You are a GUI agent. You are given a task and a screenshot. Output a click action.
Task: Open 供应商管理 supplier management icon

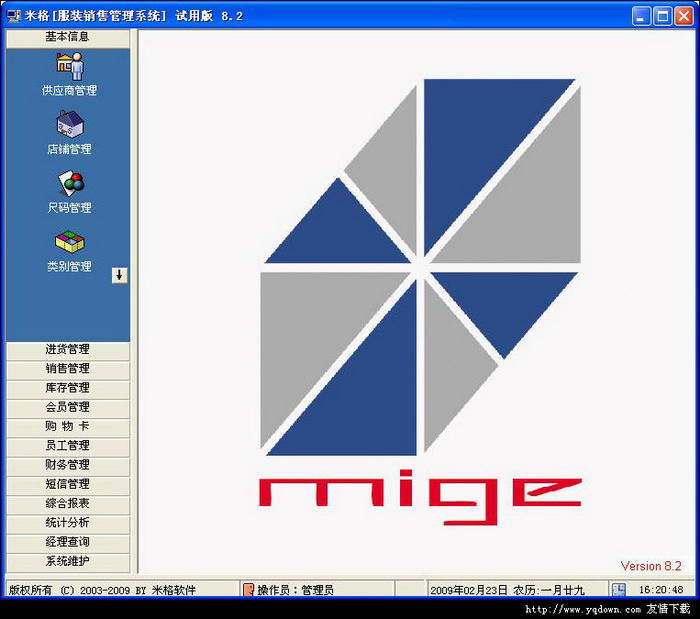click(69, 74)
